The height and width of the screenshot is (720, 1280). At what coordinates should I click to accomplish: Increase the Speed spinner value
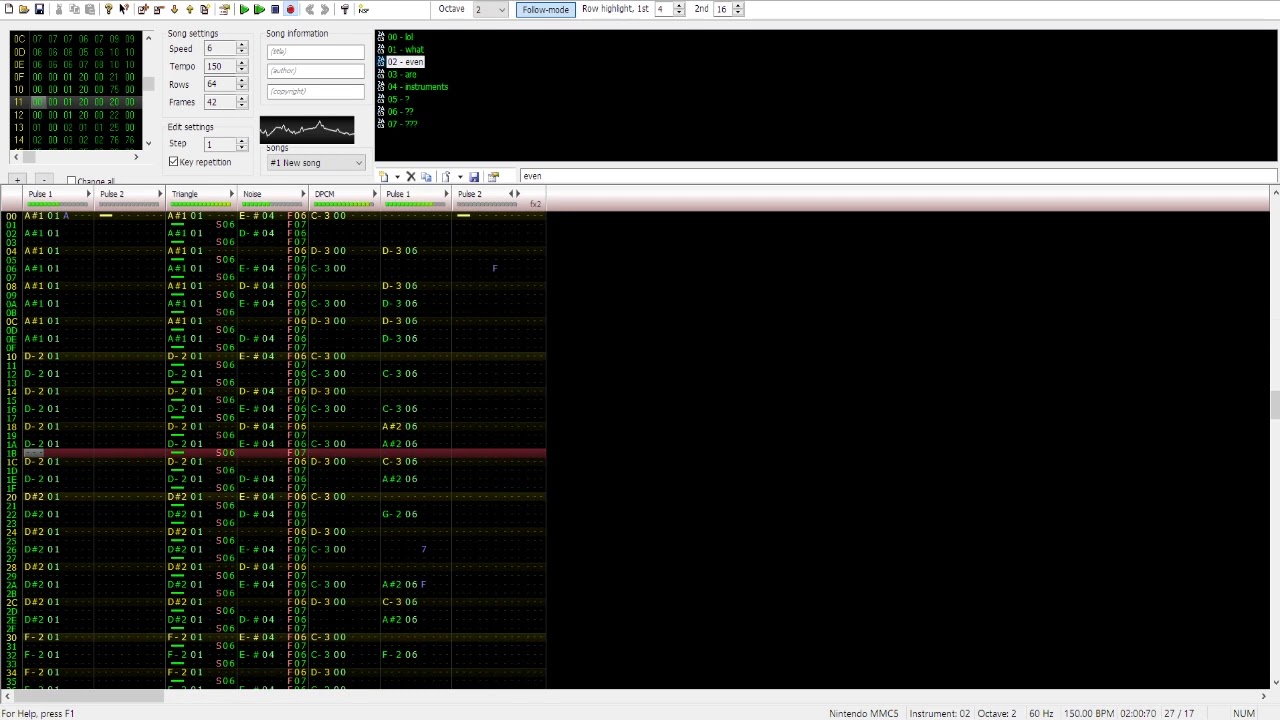point(241,45)
